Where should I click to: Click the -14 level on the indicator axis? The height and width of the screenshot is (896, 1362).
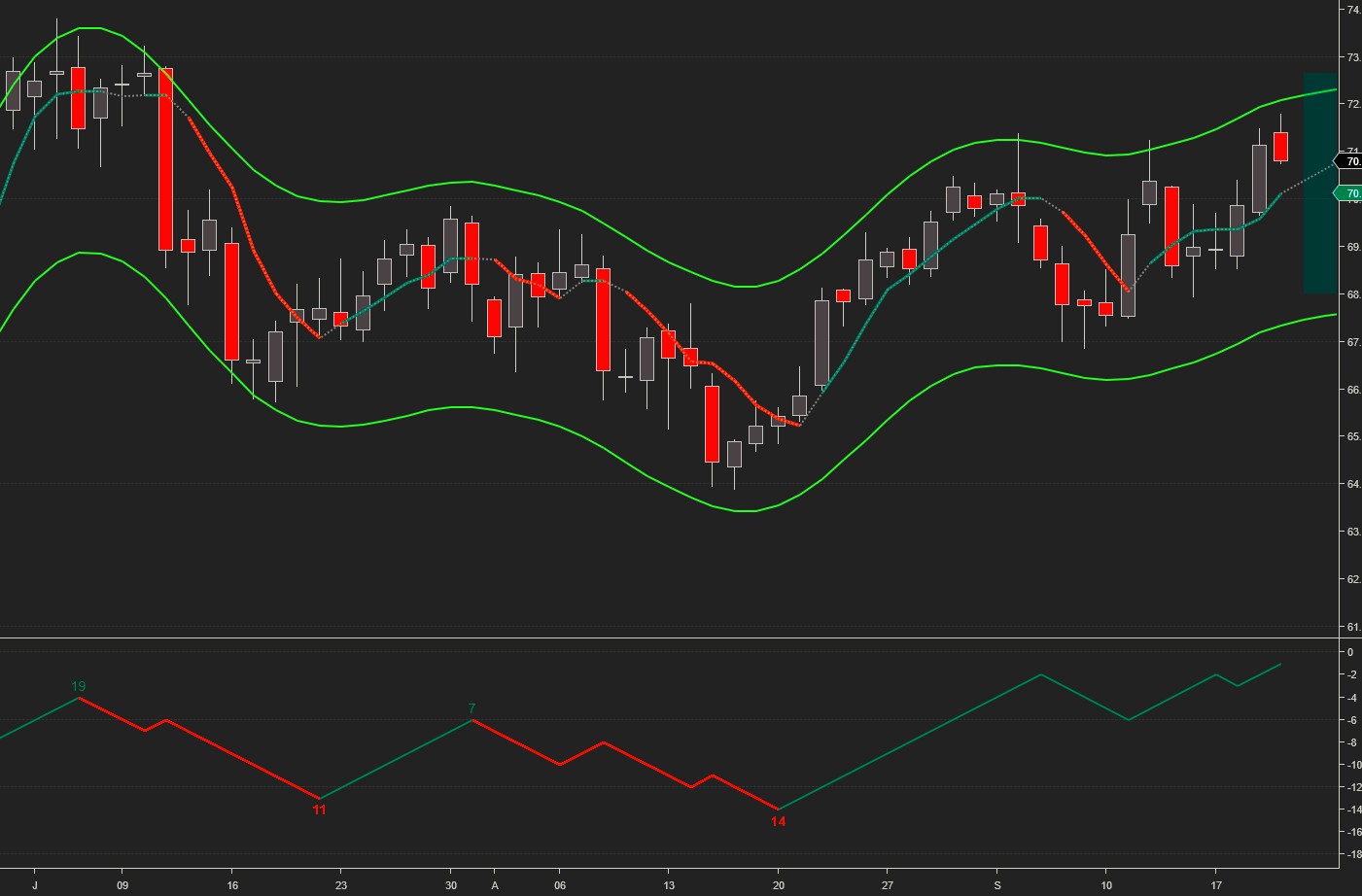[x=1352, y=810]
